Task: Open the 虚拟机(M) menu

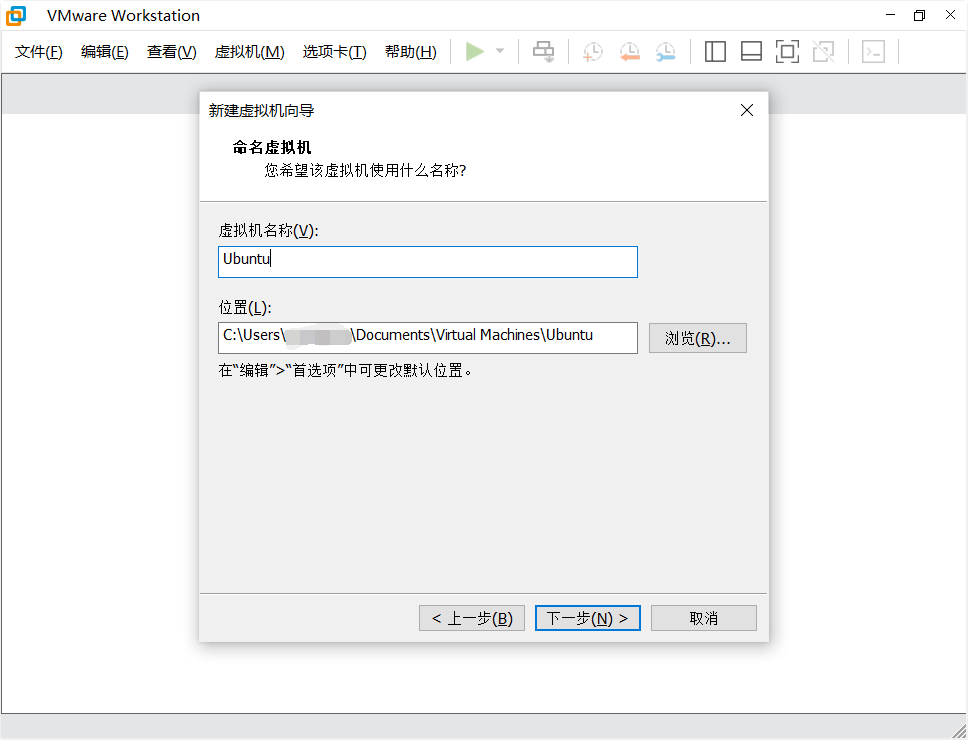Action: pos(249,52)
